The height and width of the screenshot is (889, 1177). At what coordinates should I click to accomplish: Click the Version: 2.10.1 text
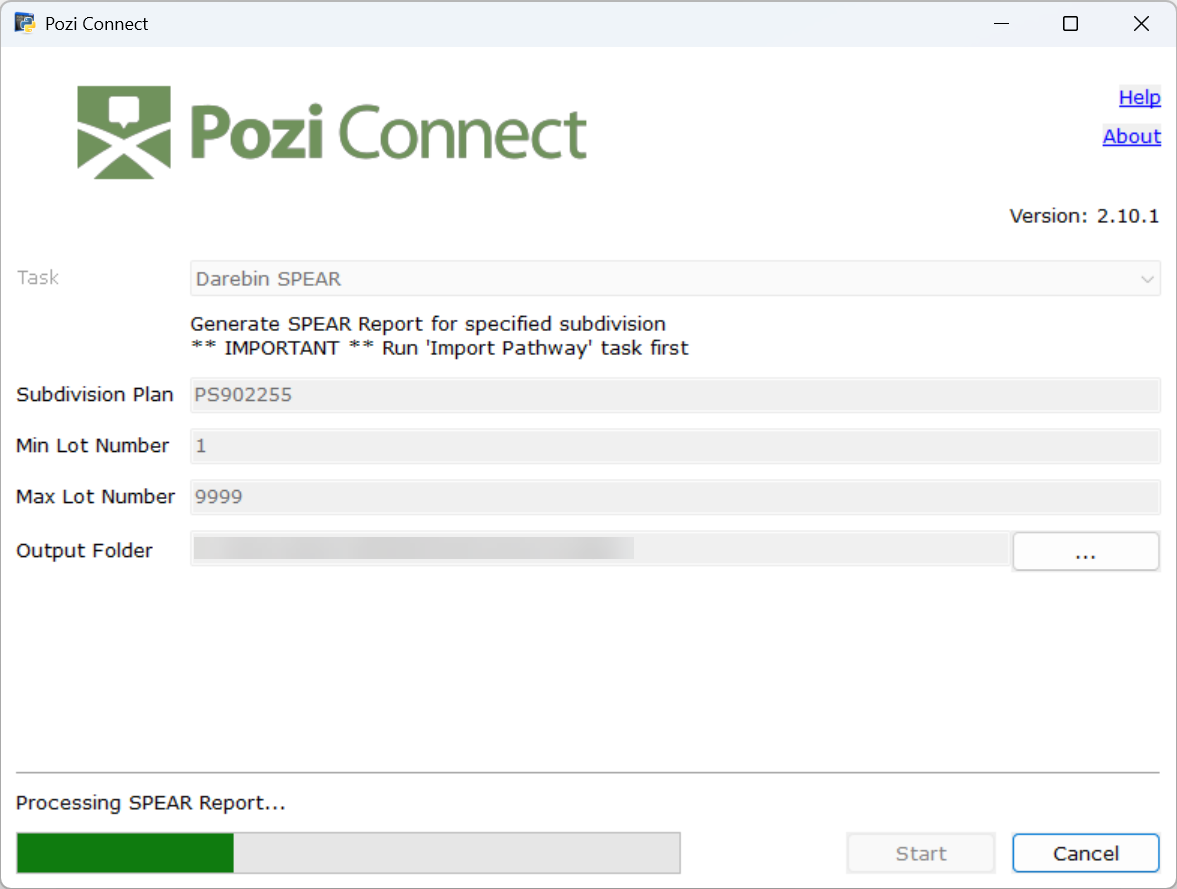click(x=1084, y=216)
